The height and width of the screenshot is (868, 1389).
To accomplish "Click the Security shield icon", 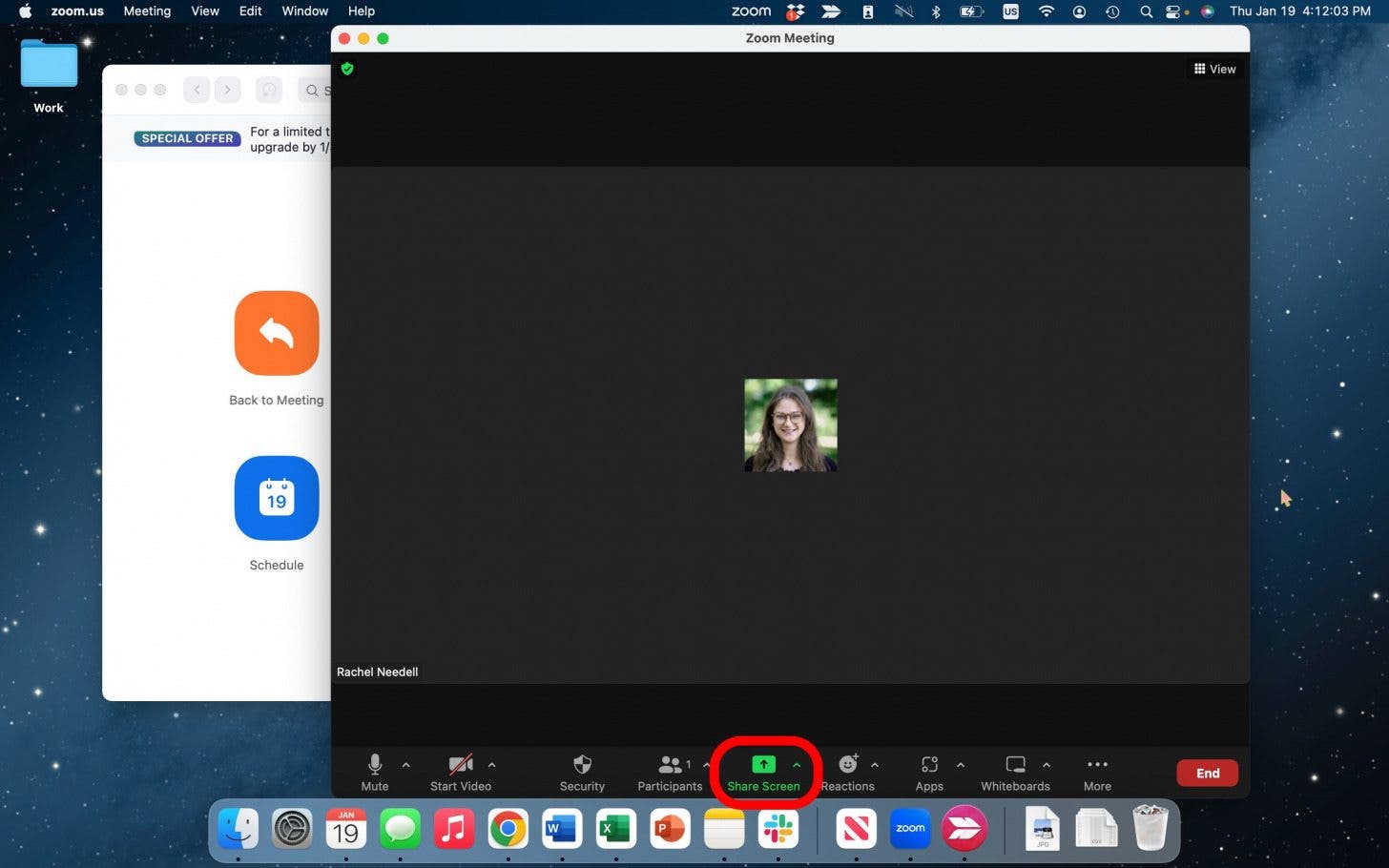I will tap(582, 765).
